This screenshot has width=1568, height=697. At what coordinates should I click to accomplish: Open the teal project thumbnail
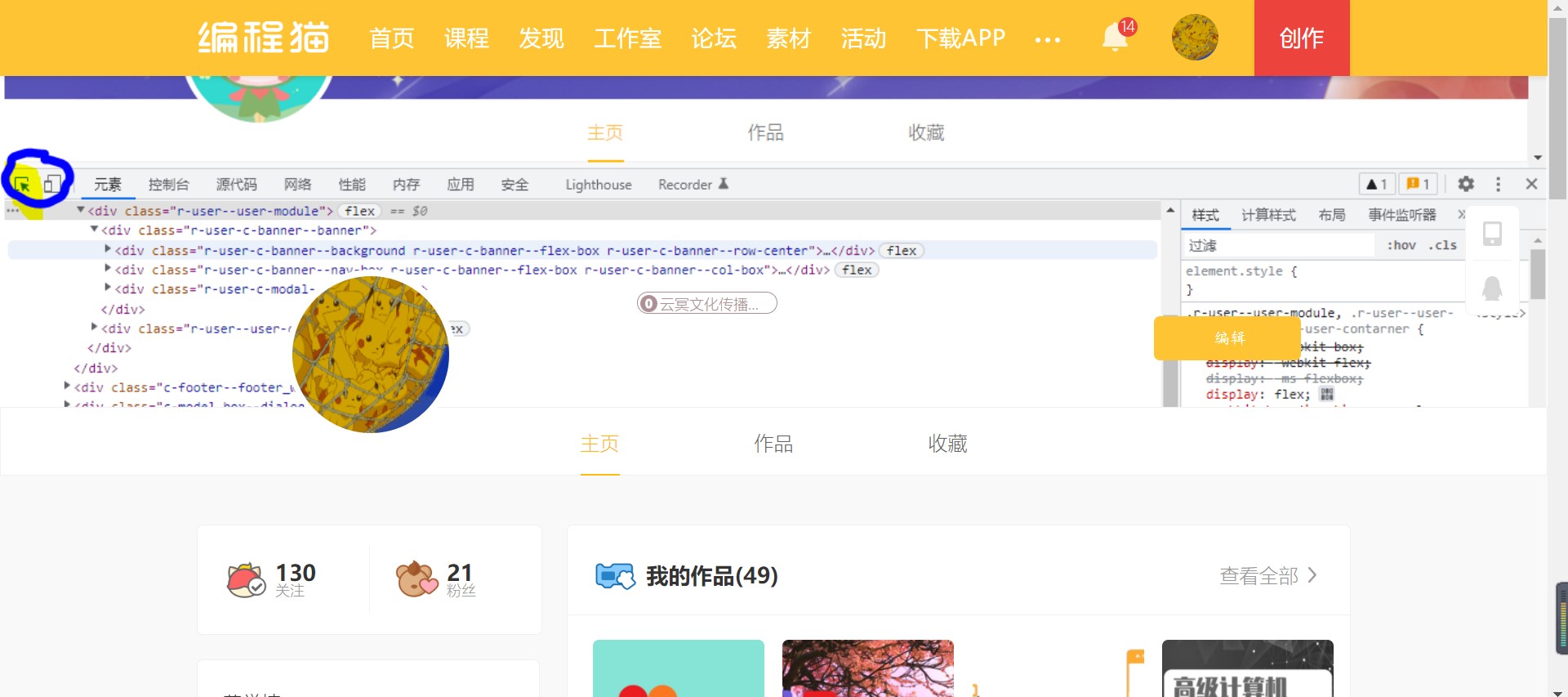pyautogui.click(x=679, y=668)
